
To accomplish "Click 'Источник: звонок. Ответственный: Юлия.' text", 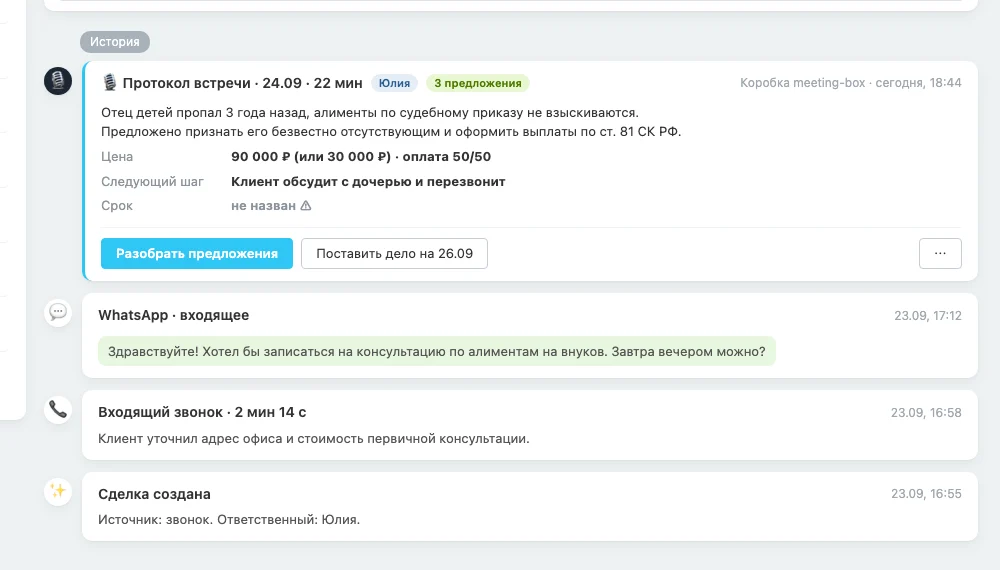I will [229, 519].
